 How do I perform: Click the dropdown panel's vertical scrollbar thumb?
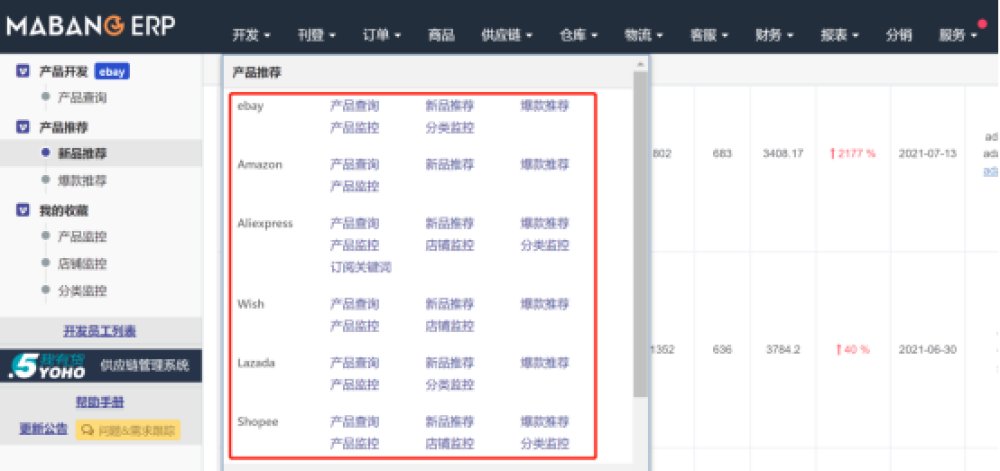640,234
